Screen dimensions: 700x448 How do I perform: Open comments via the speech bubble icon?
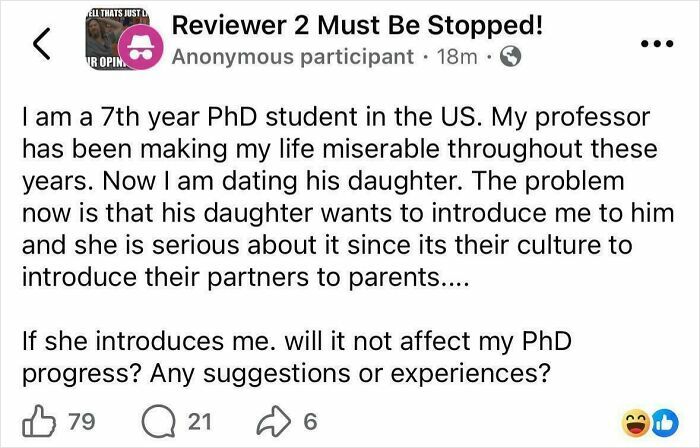point(160,421)
